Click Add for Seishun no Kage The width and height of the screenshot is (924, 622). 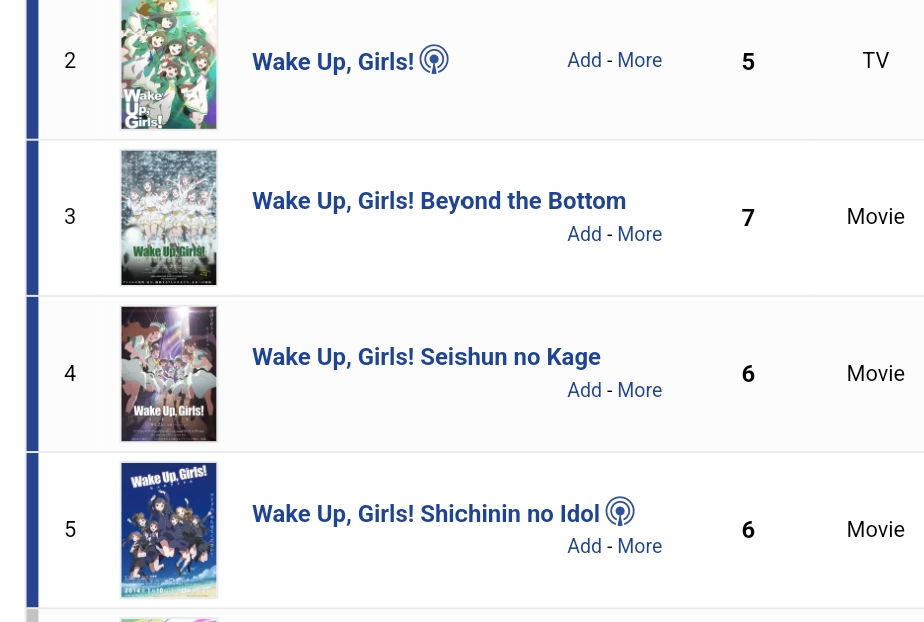pos(584,390)
